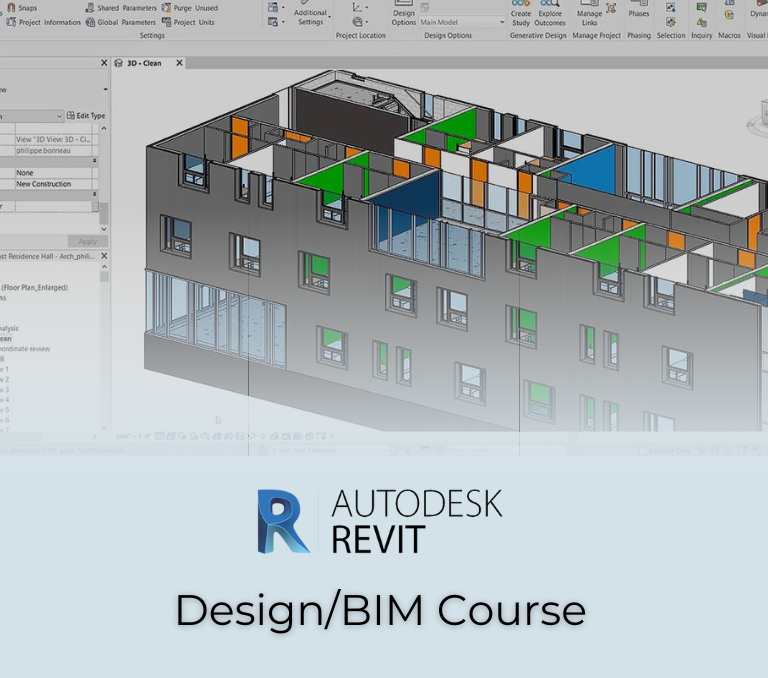
Task: Close the 3D - Clean view tab
Action: (179, 63)
